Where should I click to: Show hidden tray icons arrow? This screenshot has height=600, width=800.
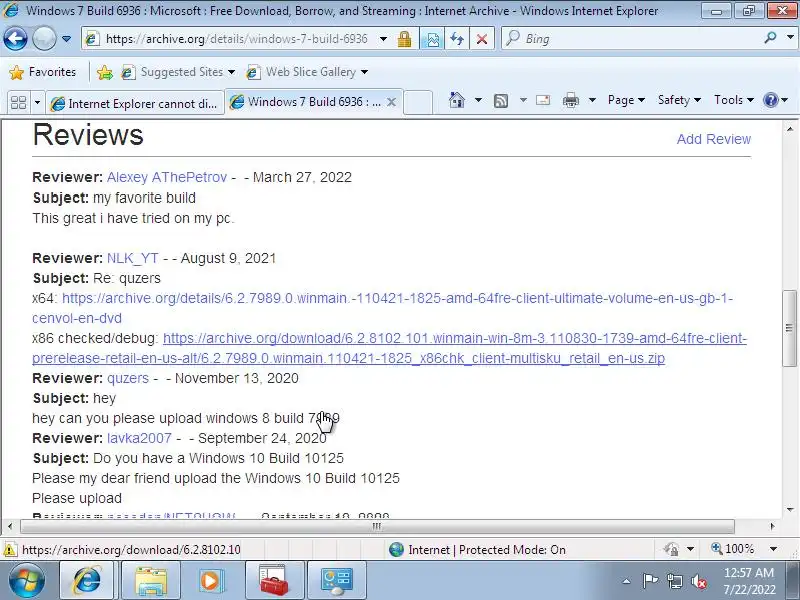(x=626, y=581)
